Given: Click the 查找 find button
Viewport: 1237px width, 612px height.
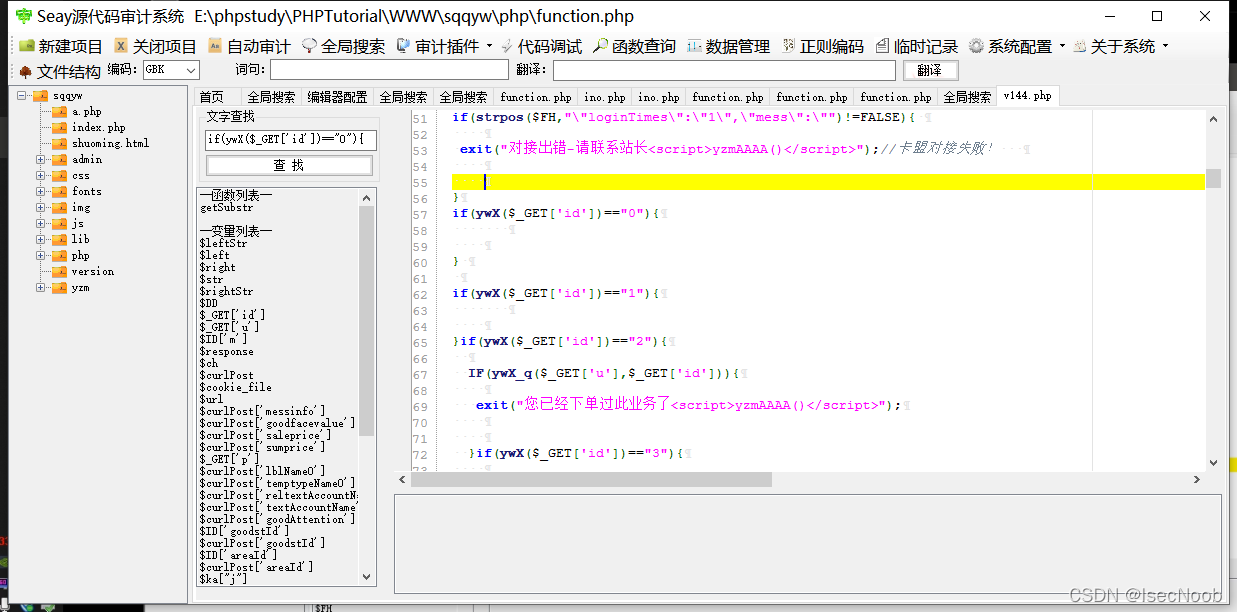Looking at the screenshot, I should click(x=289, y=165).
